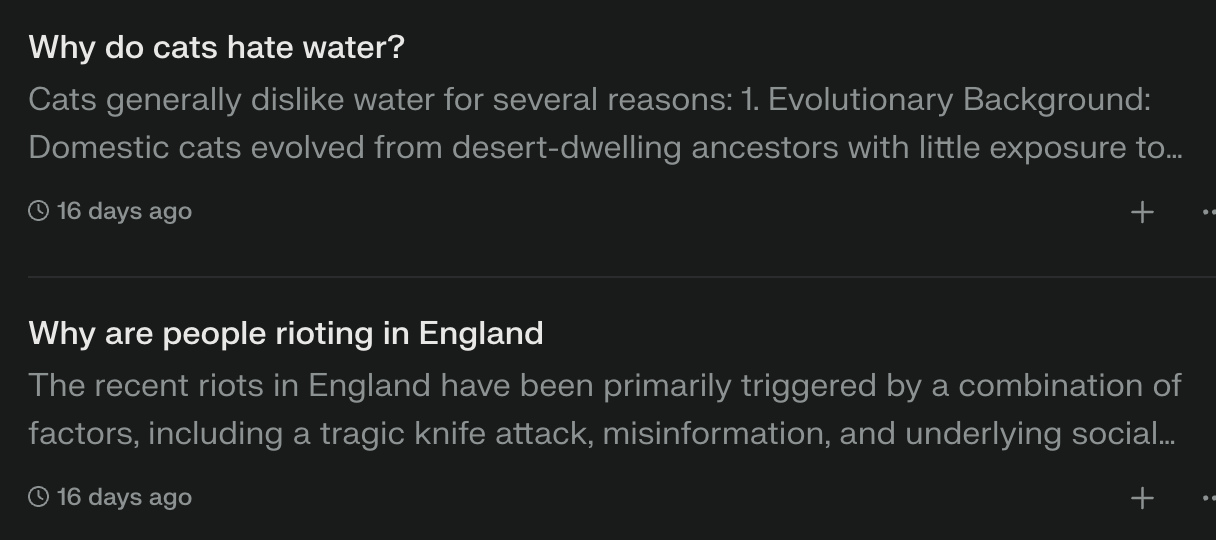Click the clock icon under the England riots thread
This screenshot has height=540, width=1216.
[39, 497]
